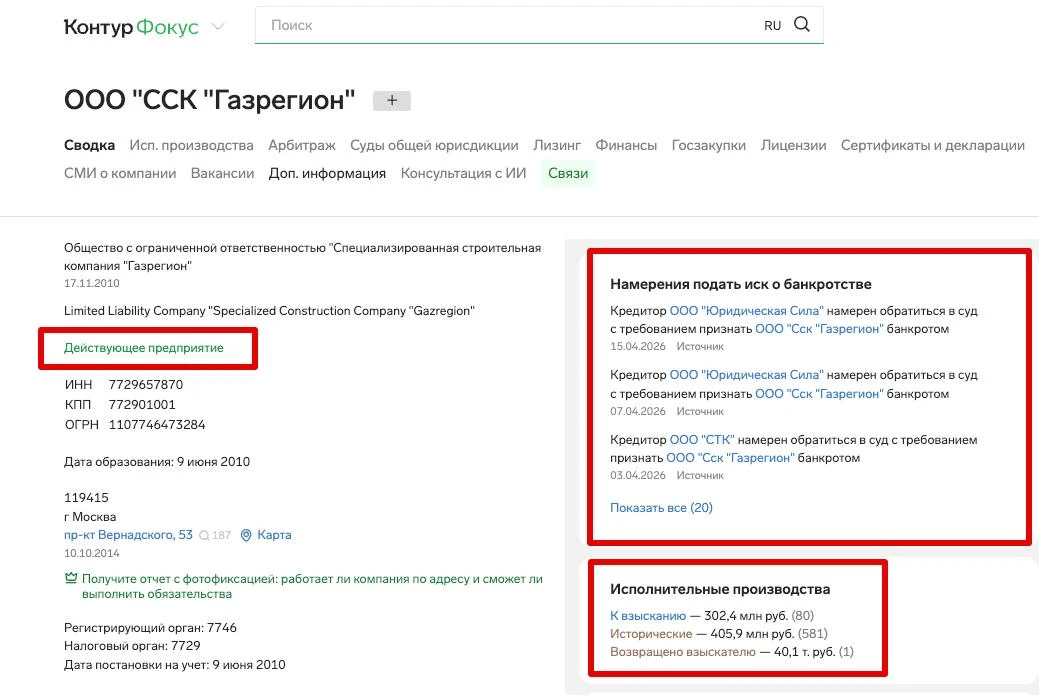Click the map pin icon near Карта
Screen dimensions: 1039x695
pyautogui.click(x=246, y=535)
